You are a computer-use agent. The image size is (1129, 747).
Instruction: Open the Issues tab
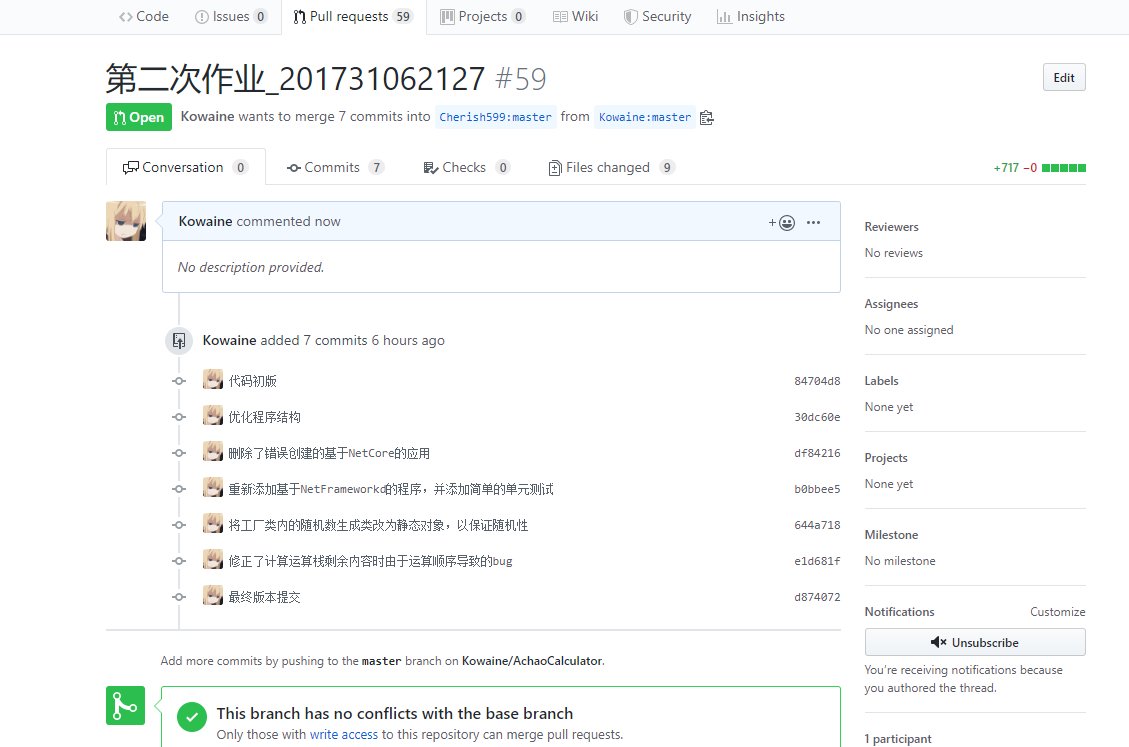point(230,17)
